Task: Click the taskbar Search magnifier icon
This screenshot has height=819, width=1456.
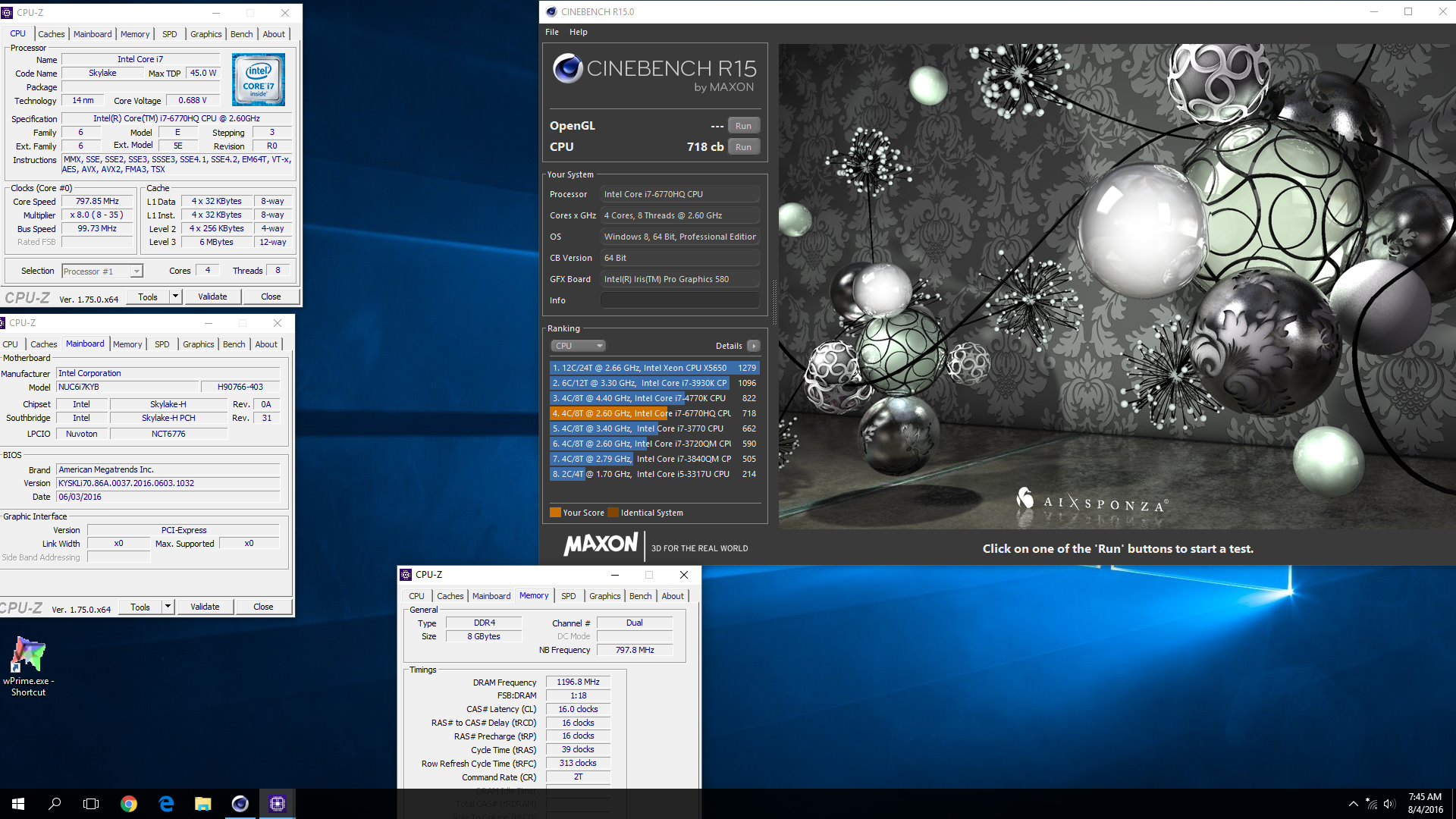Action: point(55,804)
